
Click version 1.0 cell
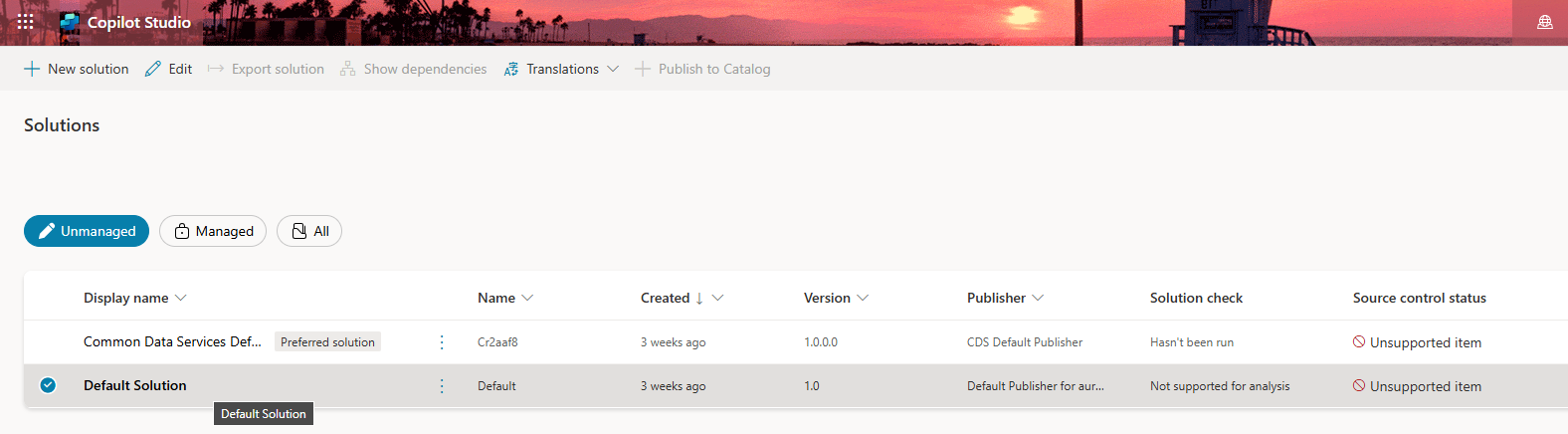point(812,386)
